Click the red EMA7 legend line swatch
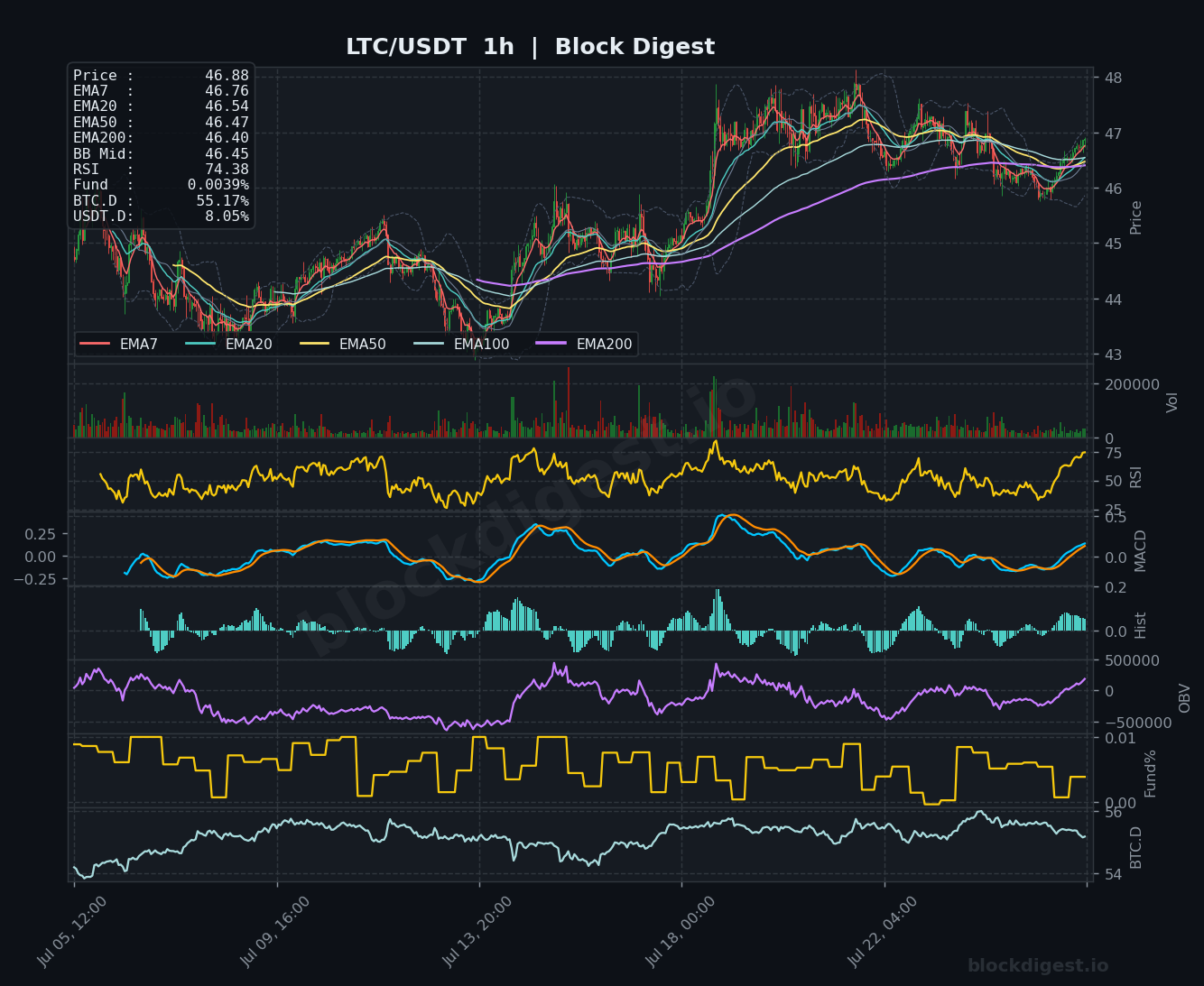Viewport: 1204px width, 986px height. point(95,344)
